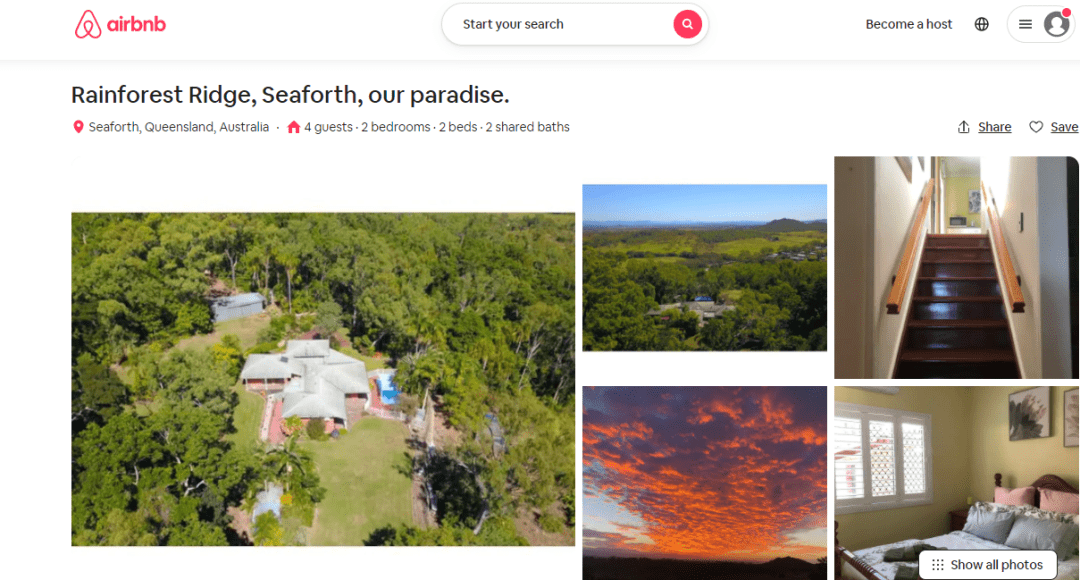Screen dimensions: 1080x580
Task: Toggle the heart Save icon
Action: click(x=1036, y=127)
